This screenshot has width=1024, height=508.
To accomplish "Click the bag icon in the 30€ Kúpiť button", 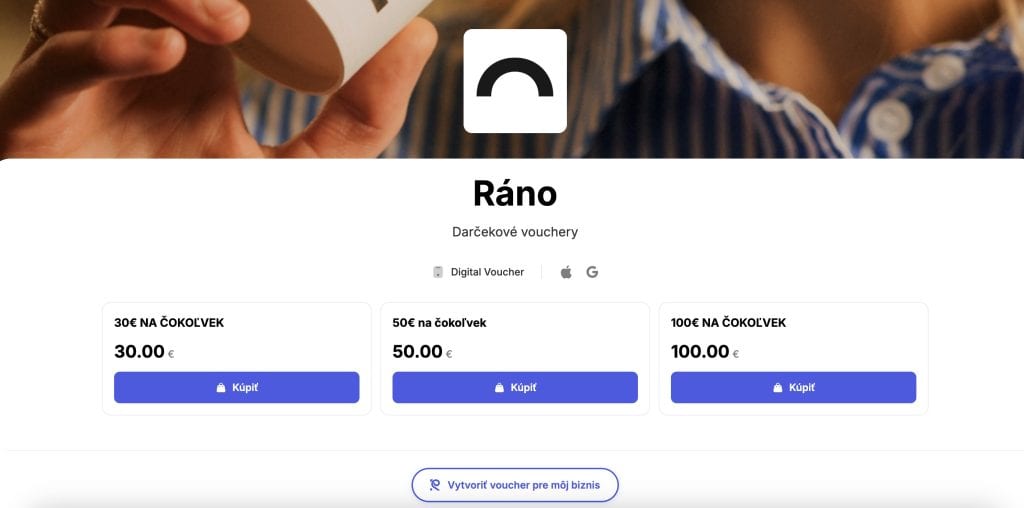I will (x=221, y=387).
